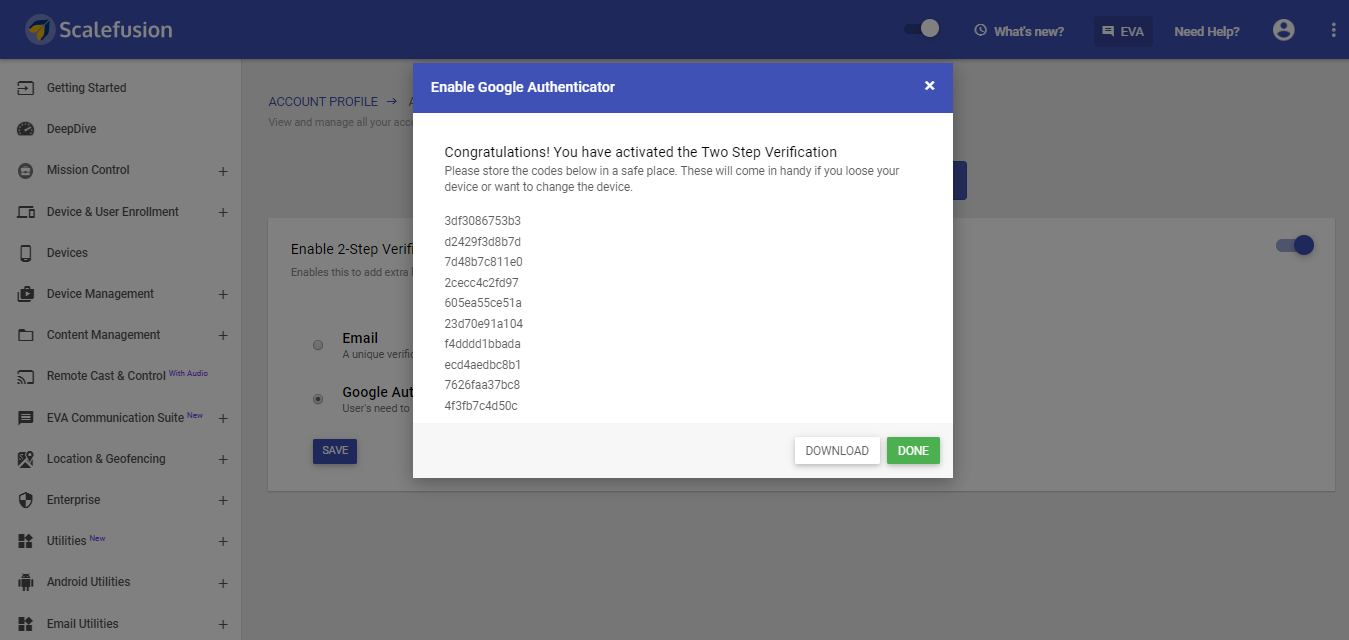
Task: Click the Remote Cast & Control icon
Action: click(x=26, y=377)
